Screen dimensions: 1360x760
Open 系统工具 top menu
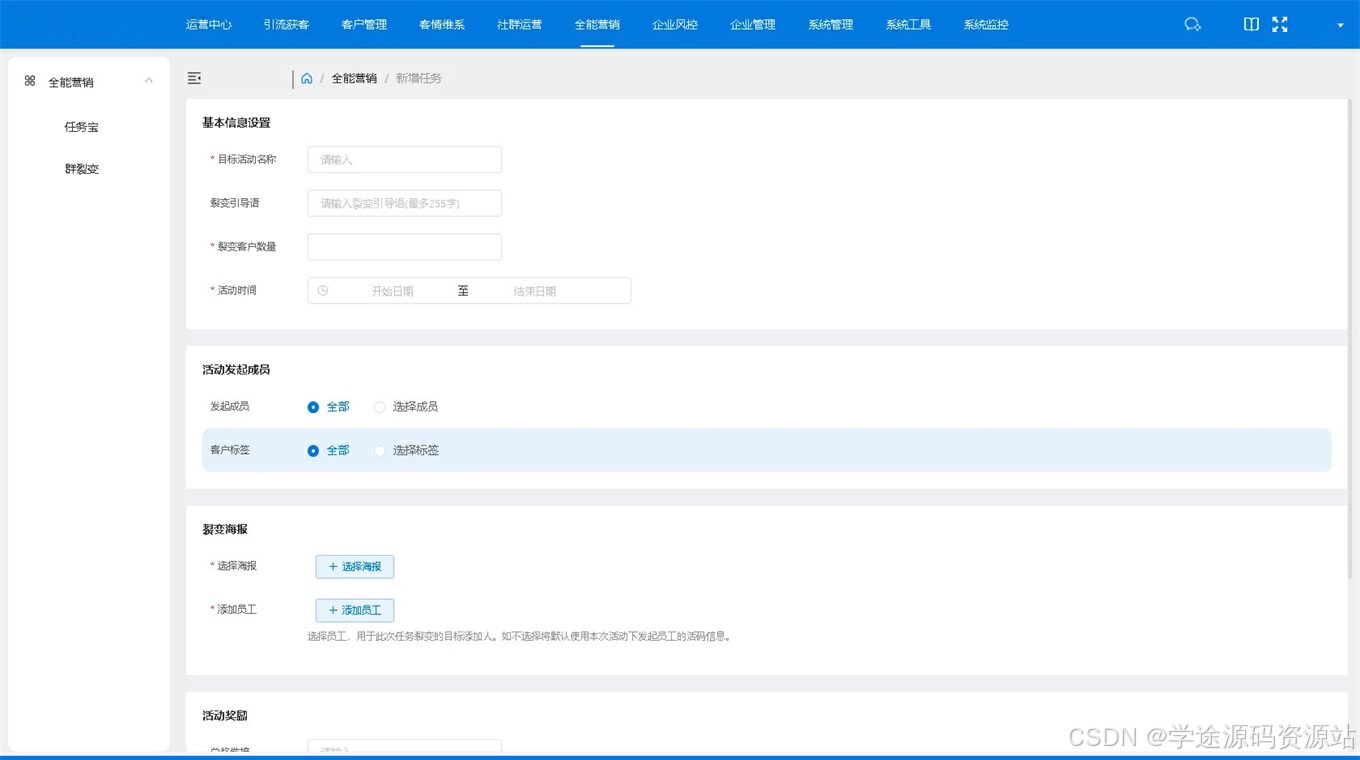[x=908, y=25]
